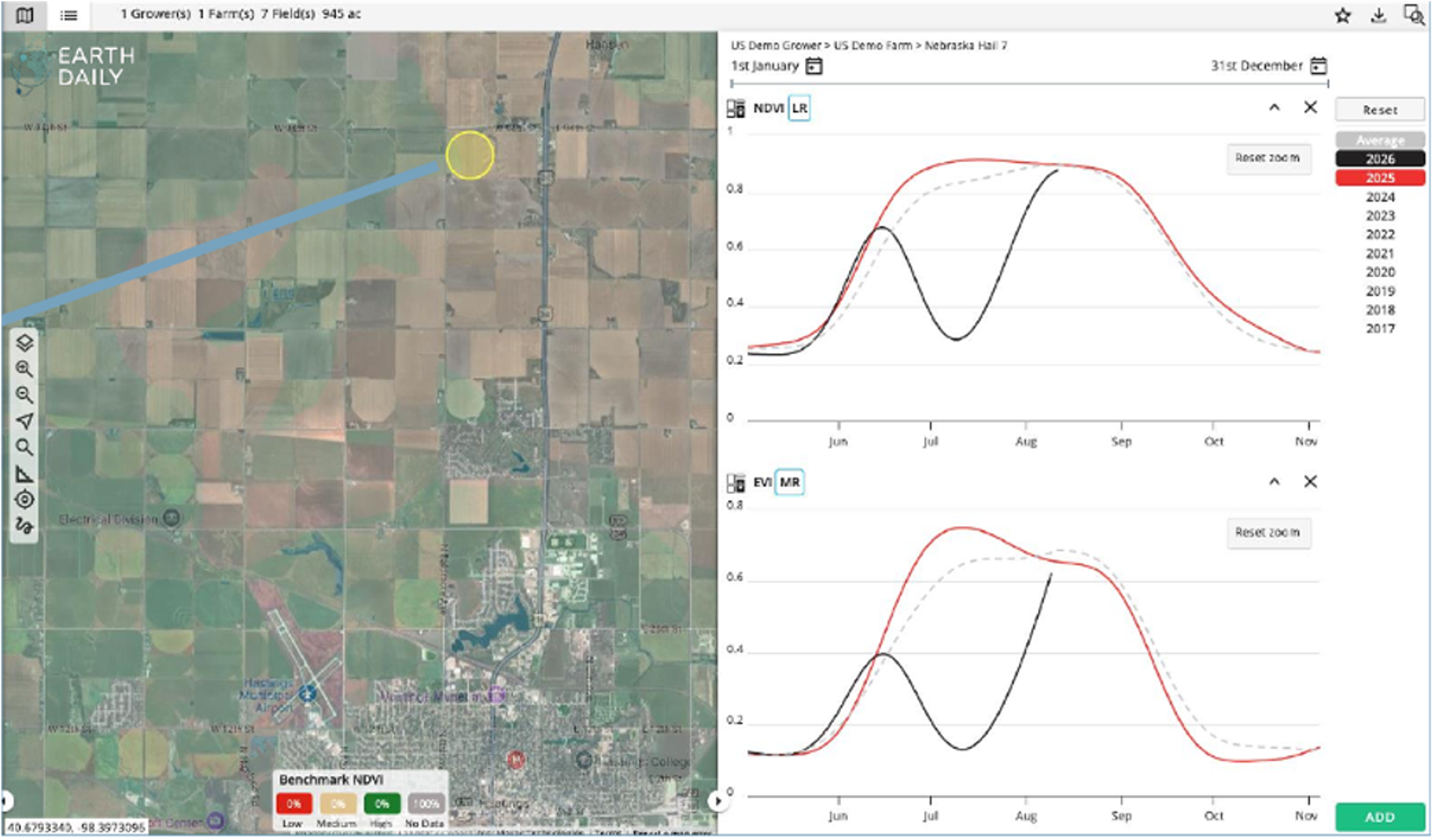Reset zoom on the NDVI chart
The image size is (1433, 840).
(1268, 159)
